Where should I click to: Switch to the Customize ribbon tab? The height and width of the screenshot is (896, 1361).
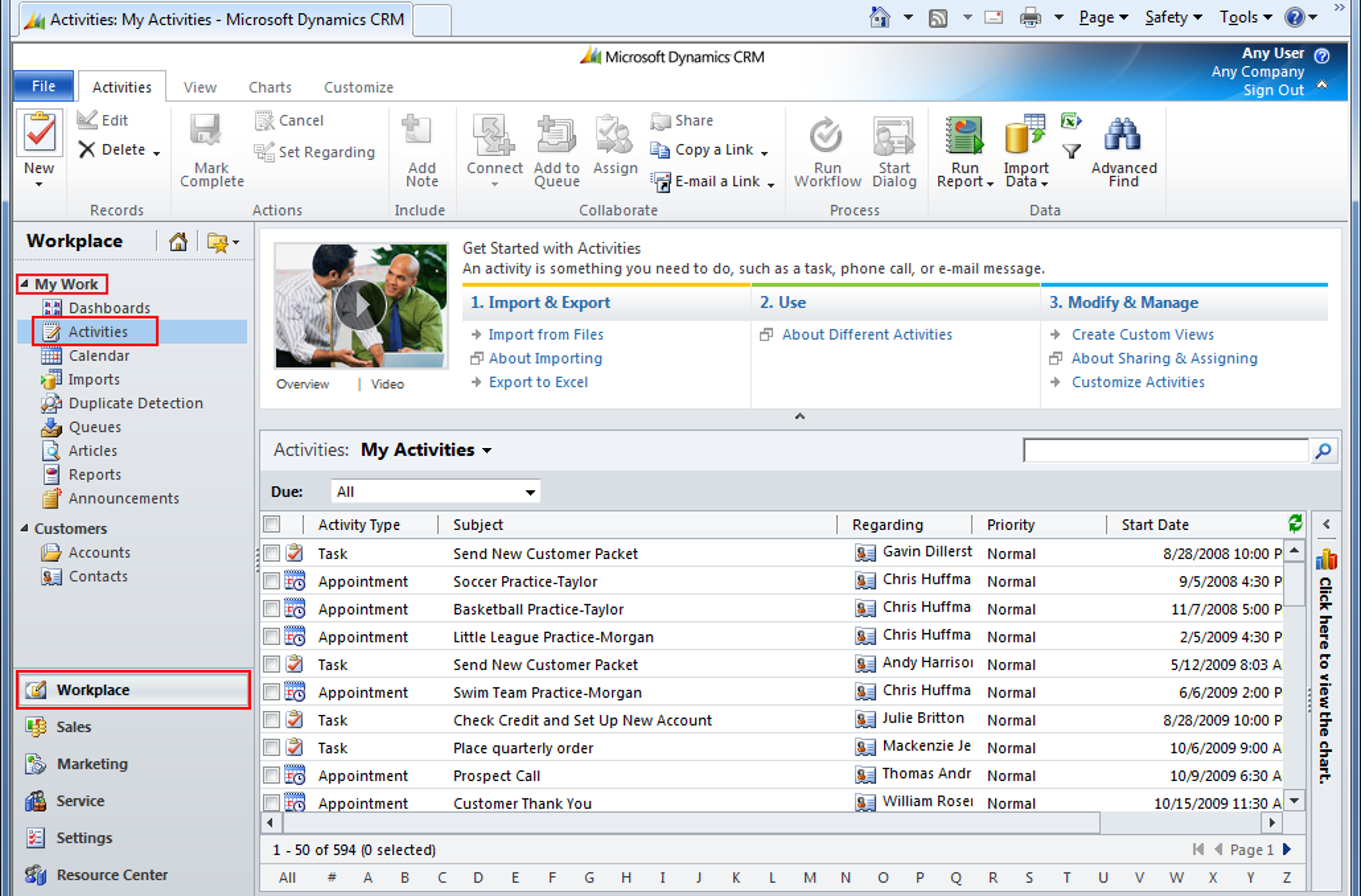(358, 88)
